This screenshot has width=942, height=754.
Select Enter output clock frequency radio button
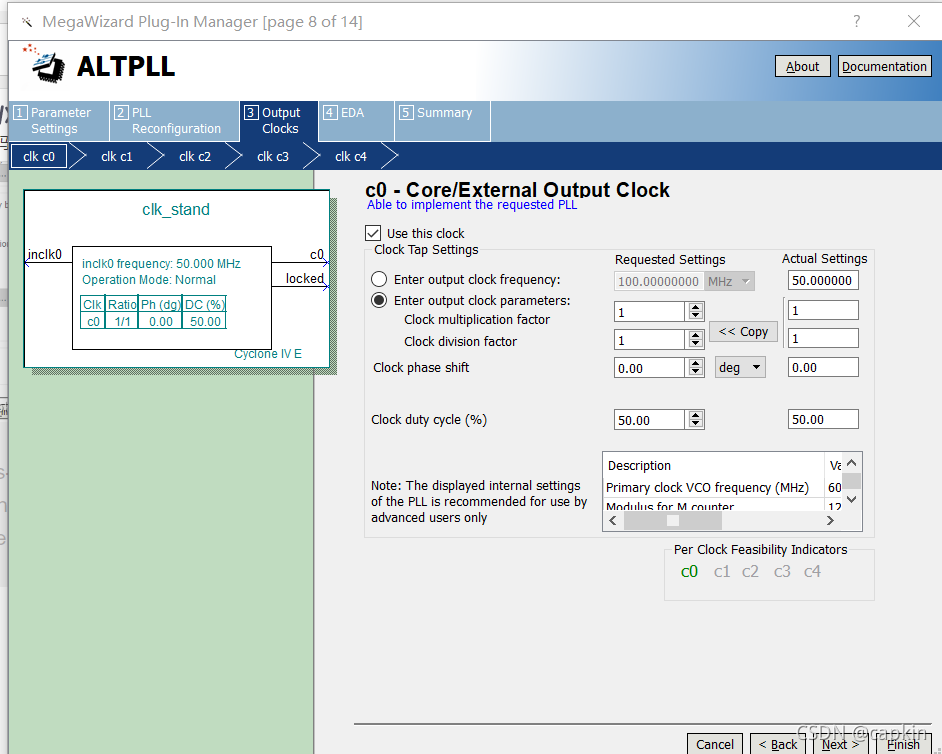pyautogui.click(x=378, y=279)
